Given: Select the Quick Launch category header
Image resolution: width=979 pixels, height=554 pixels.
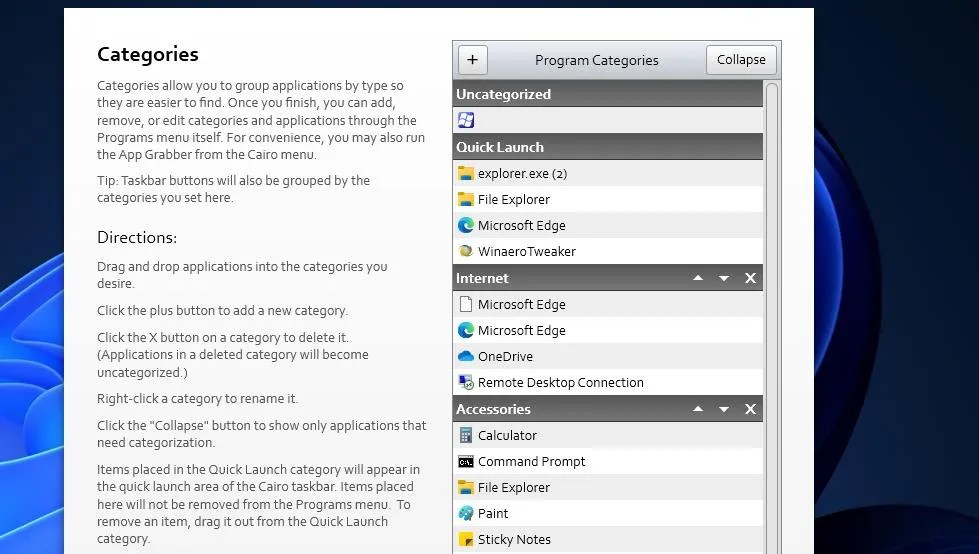Looking at the screenshot, I should [608, 147].
